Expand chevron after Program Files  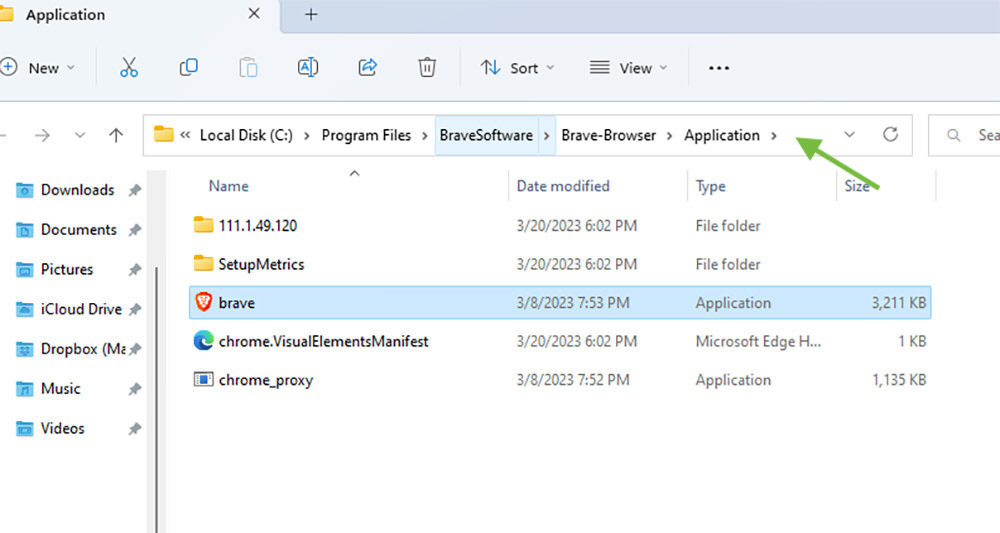pos(424,136)
